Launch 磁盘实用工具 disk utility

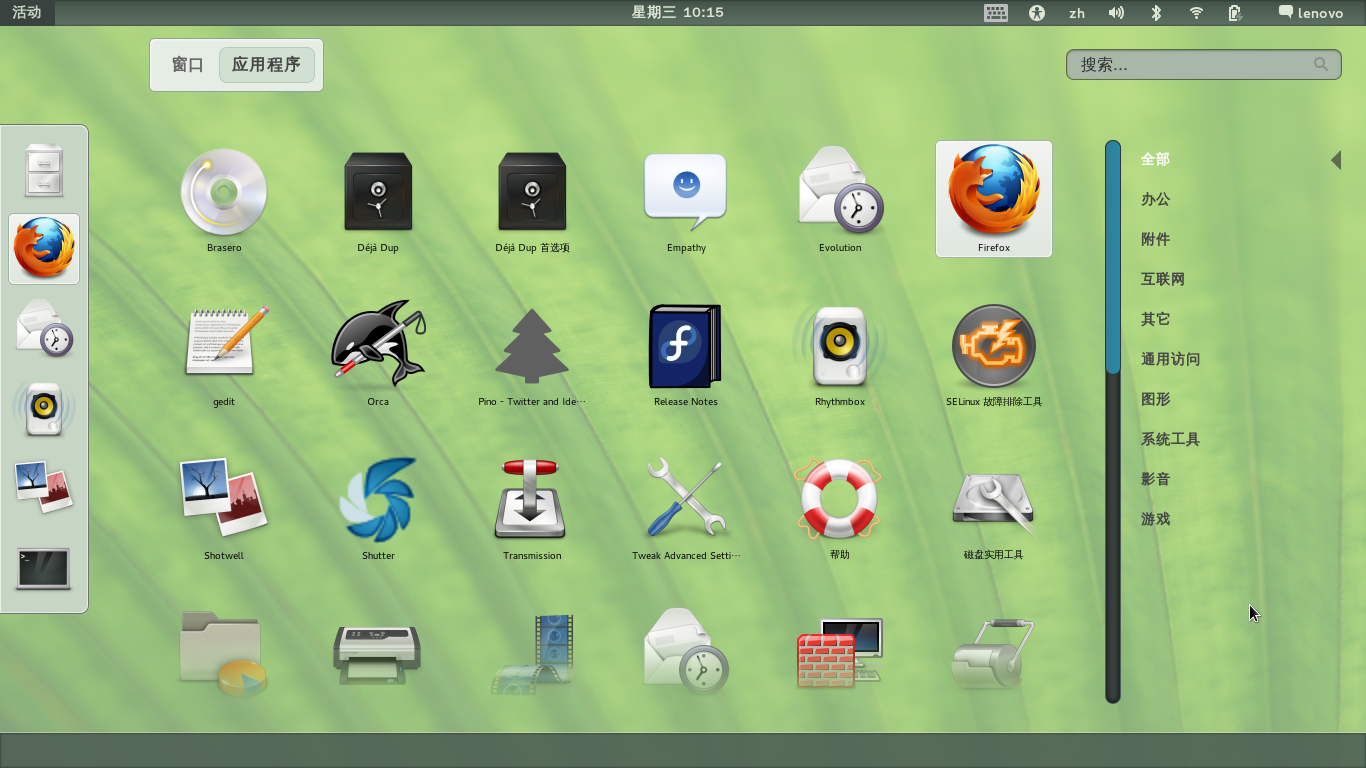click(994, 507)
